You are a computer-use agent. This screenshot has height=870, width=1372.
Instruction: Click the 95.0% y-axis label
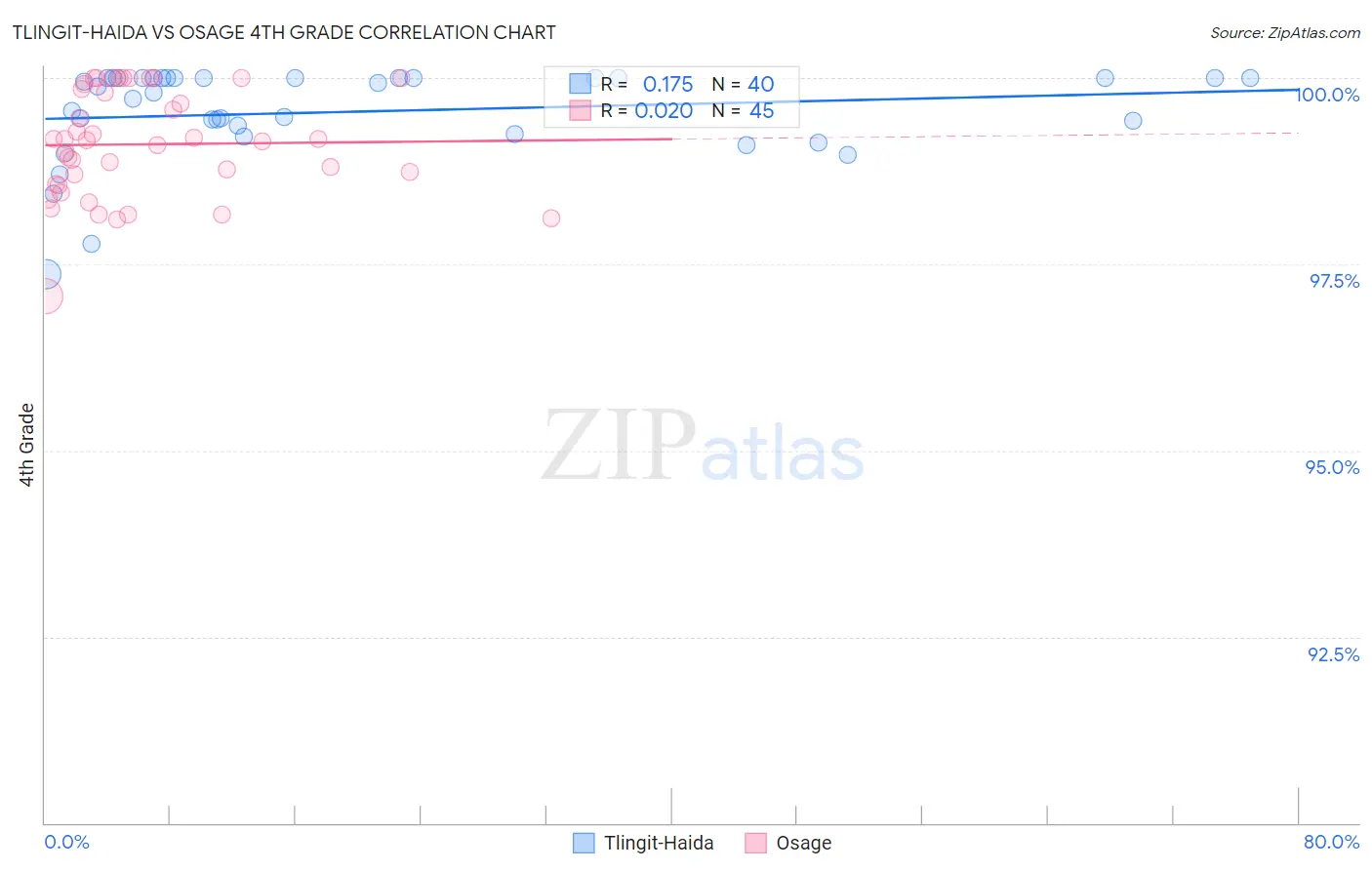click(x=1333, y=467)
